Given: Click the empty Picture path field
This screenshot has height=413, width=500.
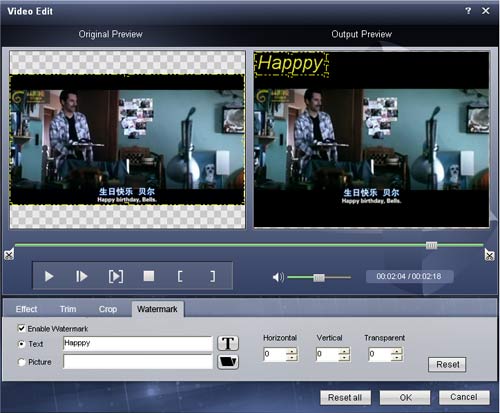Looking at the screenshot, I should [138, 362].
